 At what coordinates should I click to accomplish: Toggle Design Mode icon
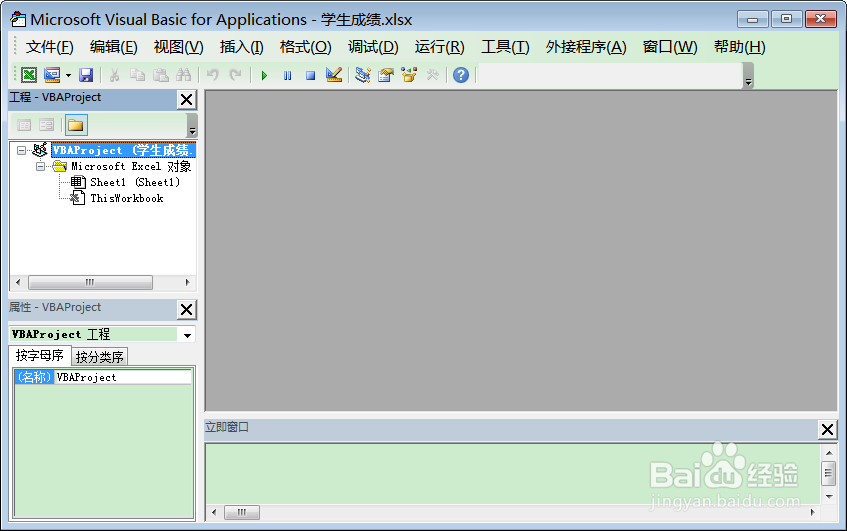pos(334,75)
